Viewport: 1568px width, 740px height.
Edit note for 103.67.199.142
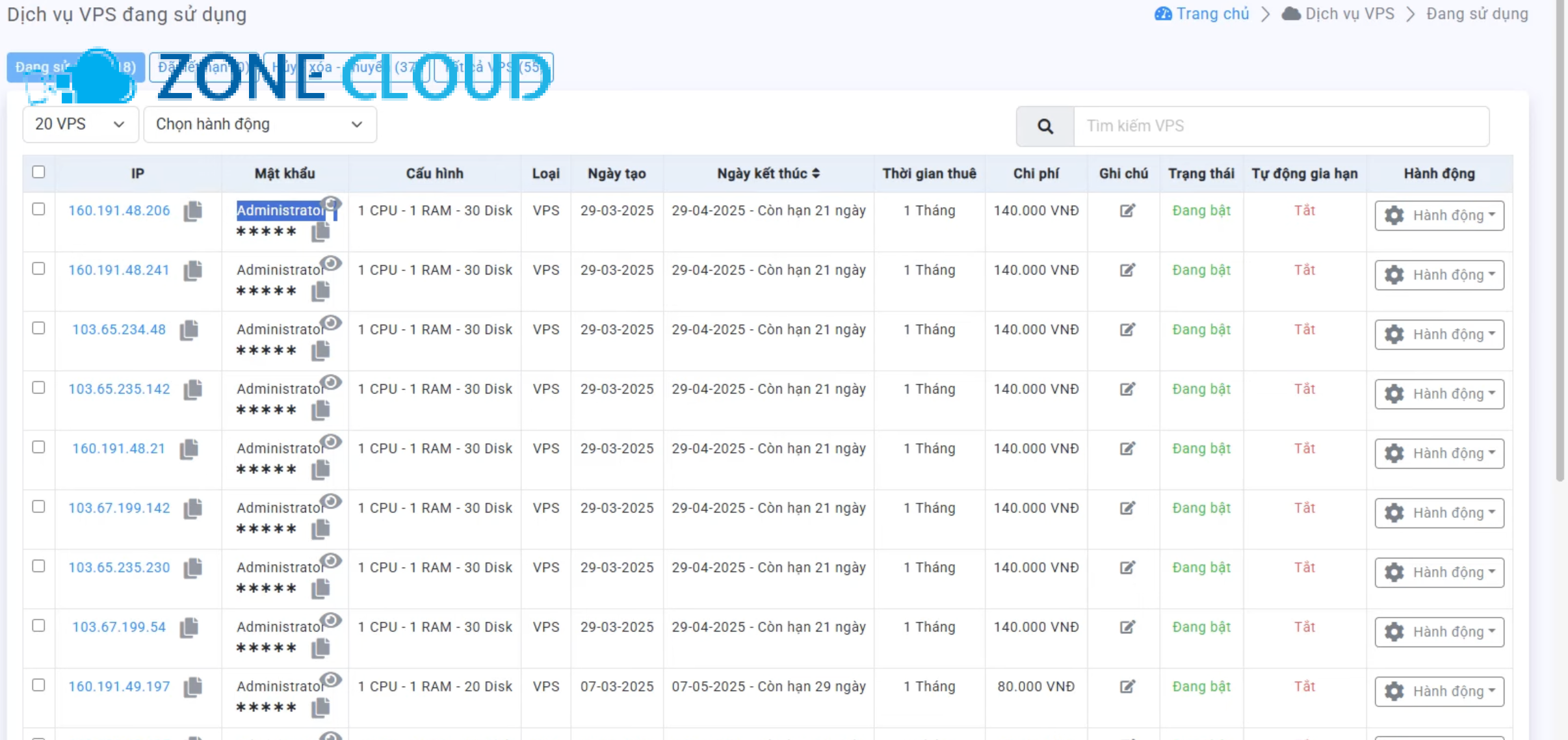pos(1127,508)
